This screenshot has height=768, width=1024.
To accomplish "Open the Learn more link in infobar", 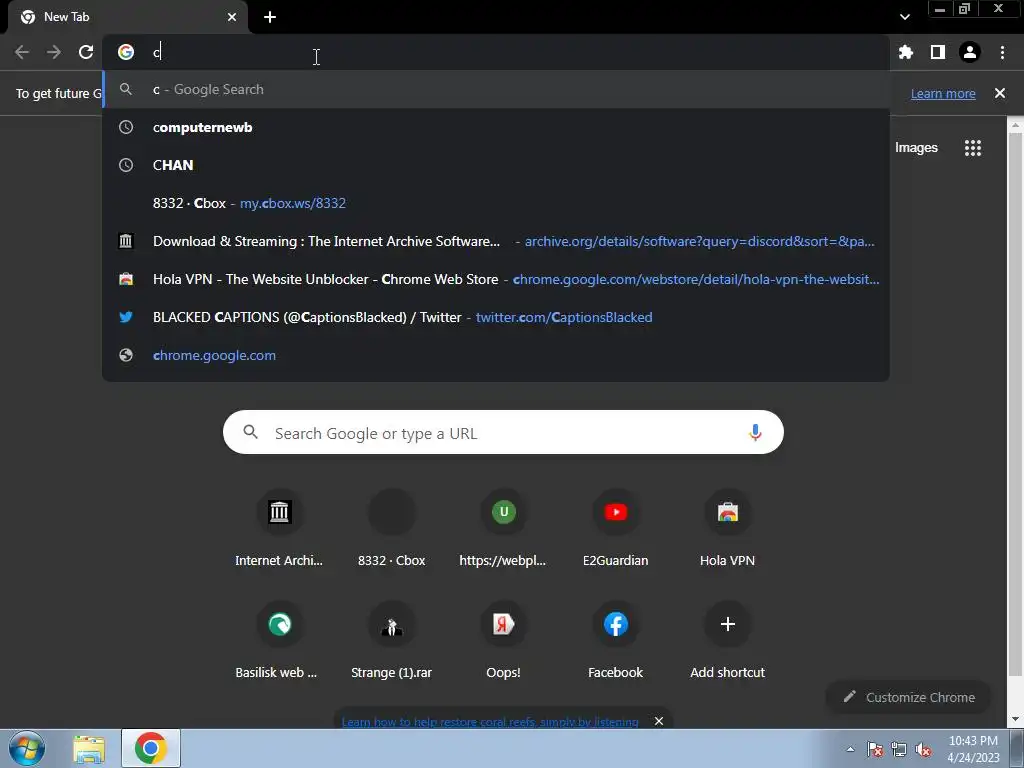I will coord(943,93).
